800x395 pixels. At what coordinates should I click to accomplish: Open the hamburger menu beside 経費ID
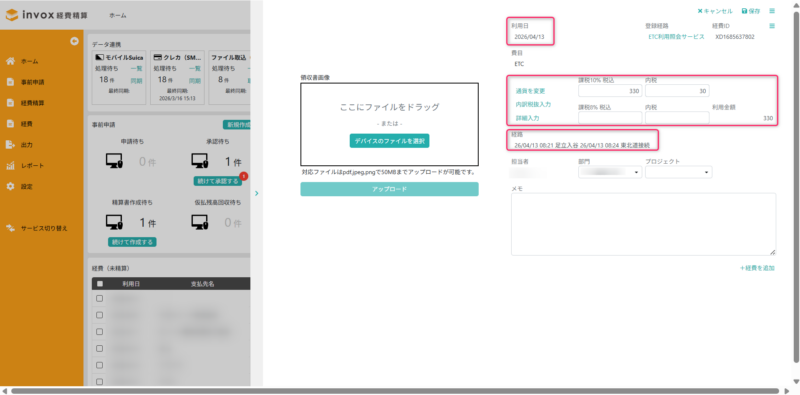click(772, 26)
